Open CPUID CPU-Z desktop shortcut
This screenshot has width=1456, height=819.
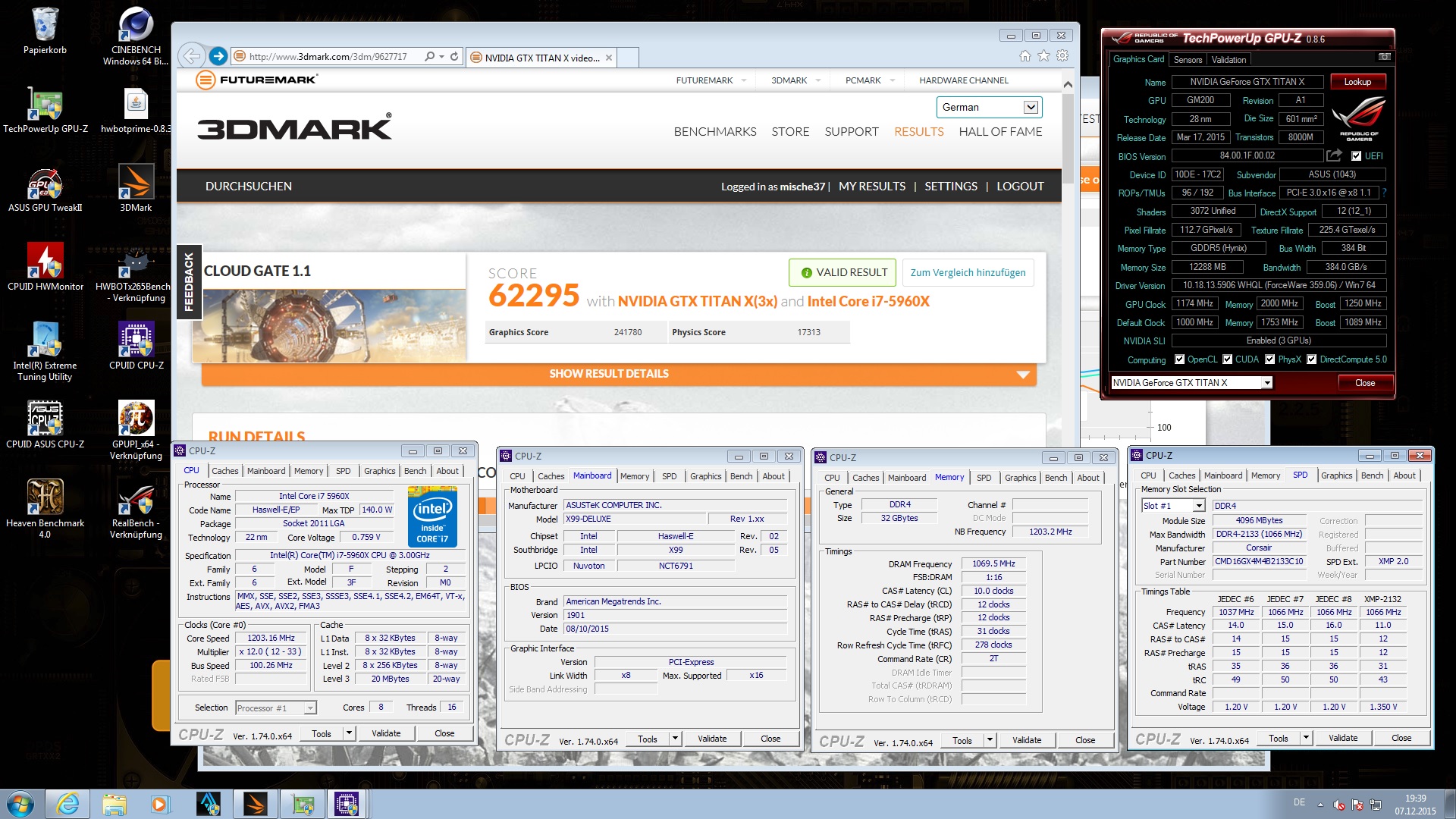136,347
